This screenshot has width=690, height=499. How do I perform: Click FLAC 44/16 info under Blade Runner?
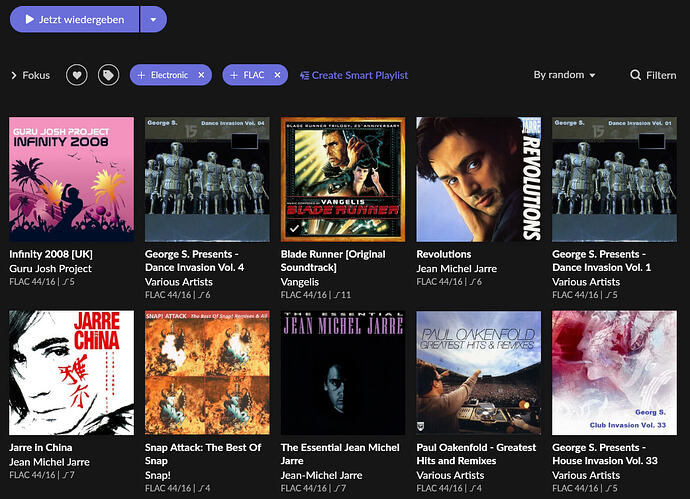click(x=316, y=295)
